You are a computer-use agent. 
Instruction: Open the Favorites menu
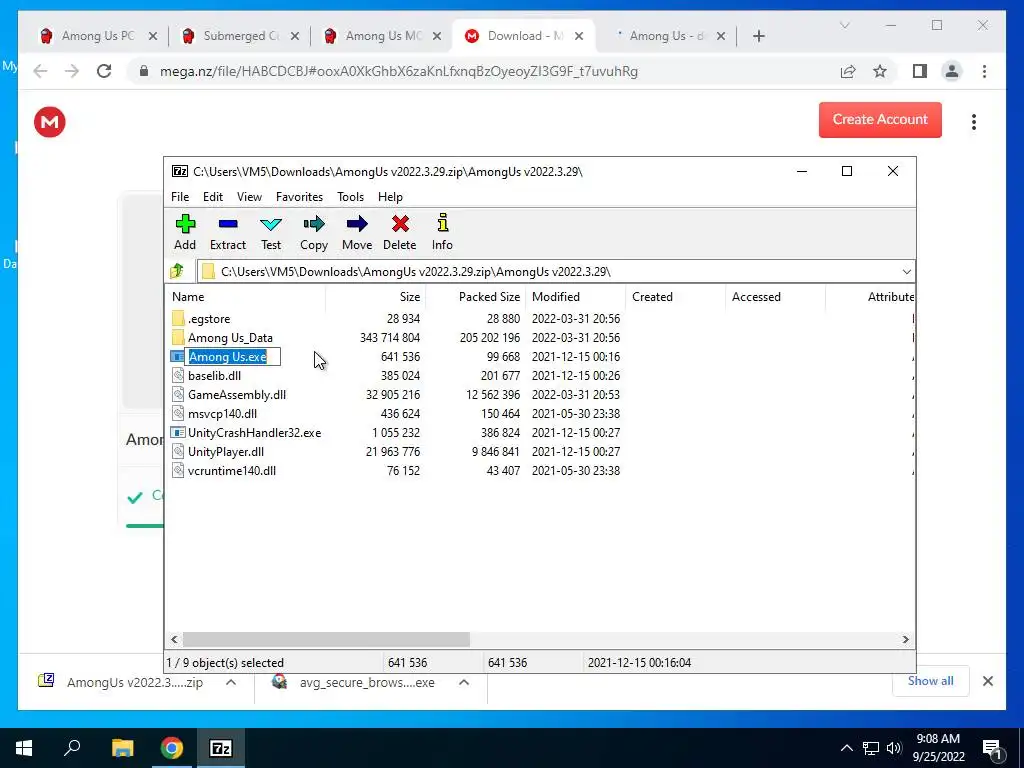(299, 197)
